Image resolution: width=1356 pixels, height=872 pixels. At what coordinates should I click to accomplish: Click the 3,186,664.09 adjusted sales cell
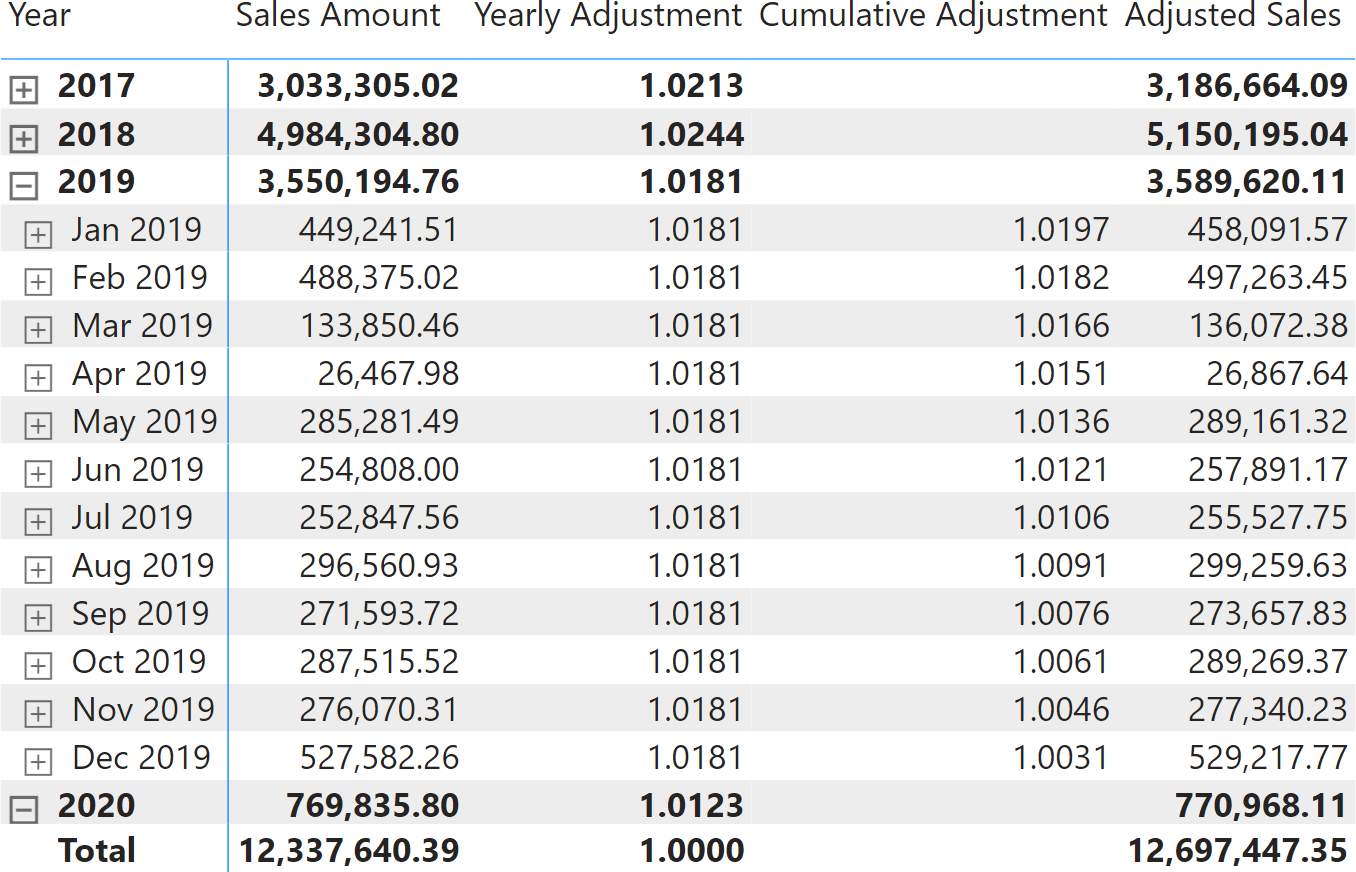[x=1247, y=86]
